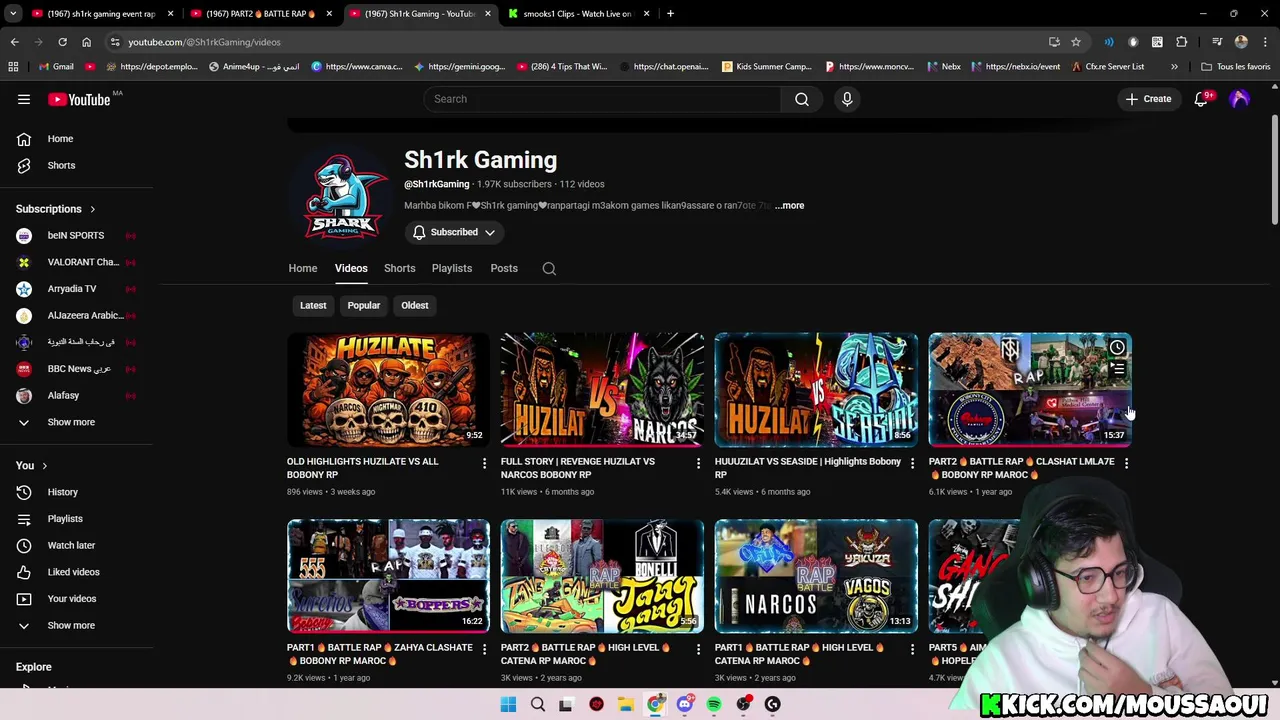This screenshot has height=720, width=1280.
Task: Click the Create button
Action: pyautogui.click(x=1148, y=99)
